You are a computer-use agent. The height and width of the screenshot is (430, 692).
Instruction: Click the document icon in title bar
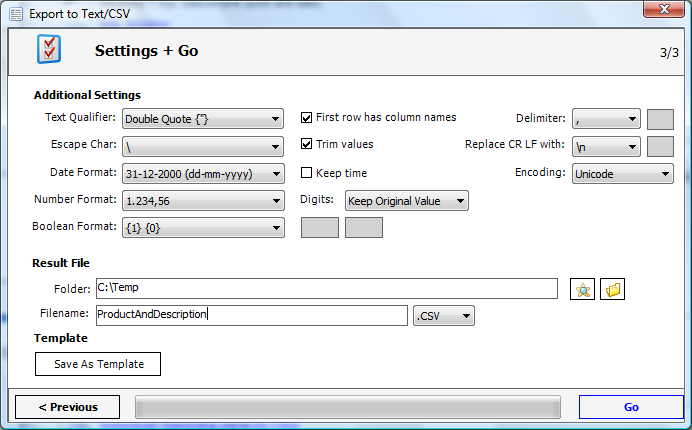point(16,14)
